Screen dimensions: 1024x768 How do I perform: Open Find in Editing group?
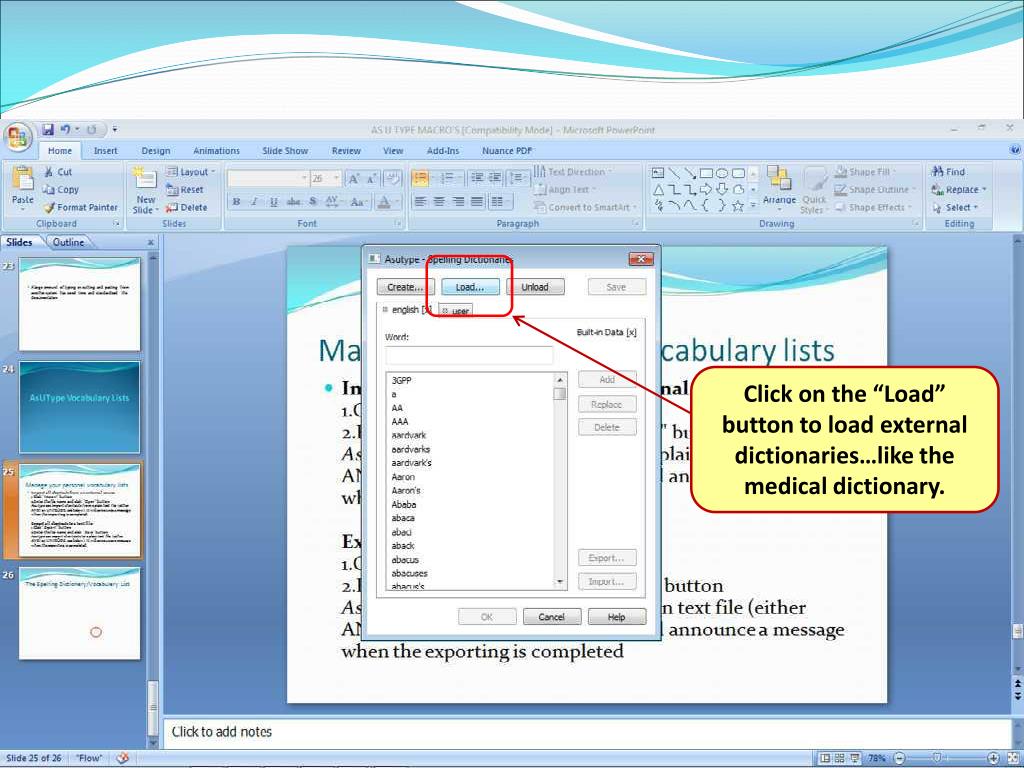[x=948, y=172]
